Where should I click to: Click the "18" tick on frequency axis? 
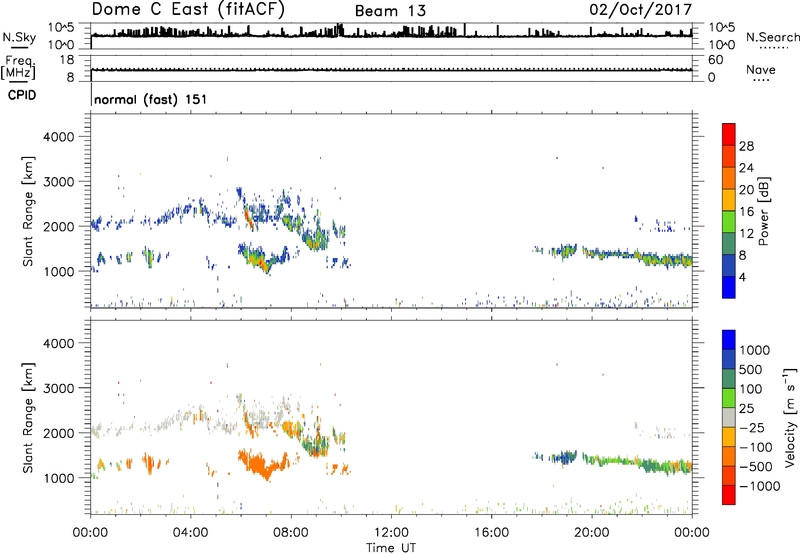(x=67, y=60)
